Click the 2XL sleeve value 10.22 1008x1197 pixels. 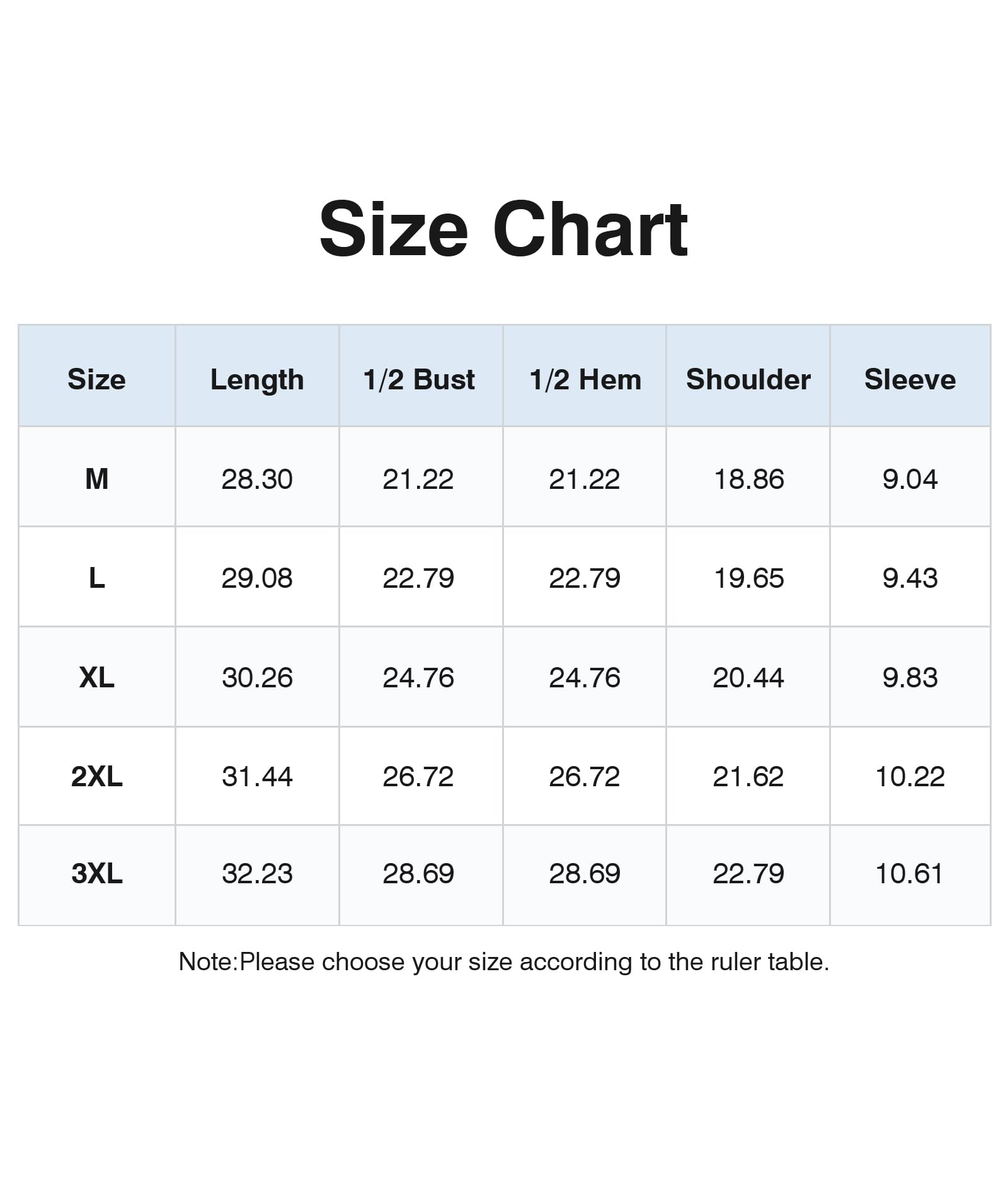click(x=910, y=776)
